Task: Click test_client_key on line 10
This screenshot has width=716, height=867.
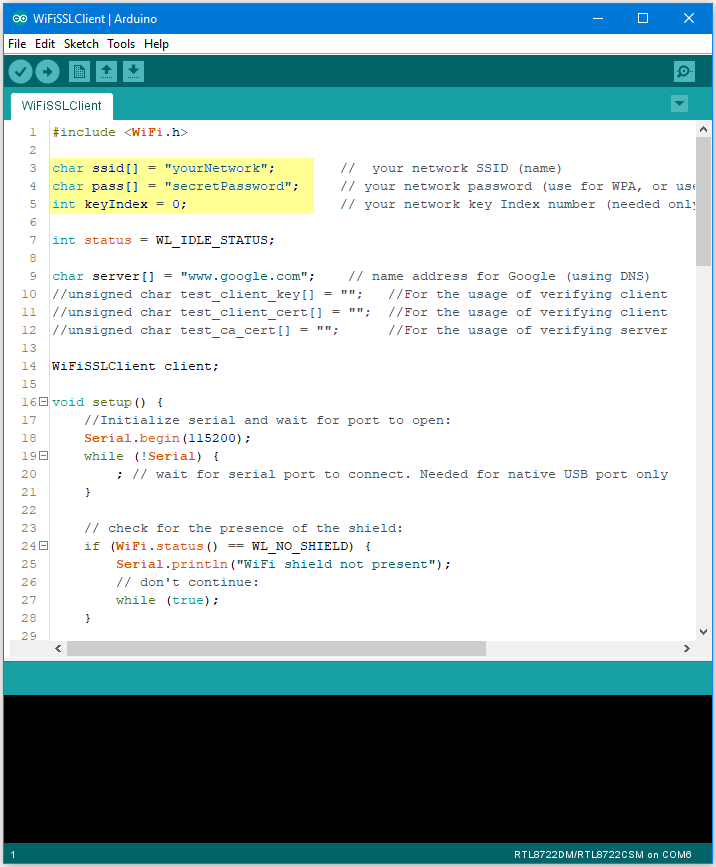Action: pyautogui.click(x=240, y=294)
